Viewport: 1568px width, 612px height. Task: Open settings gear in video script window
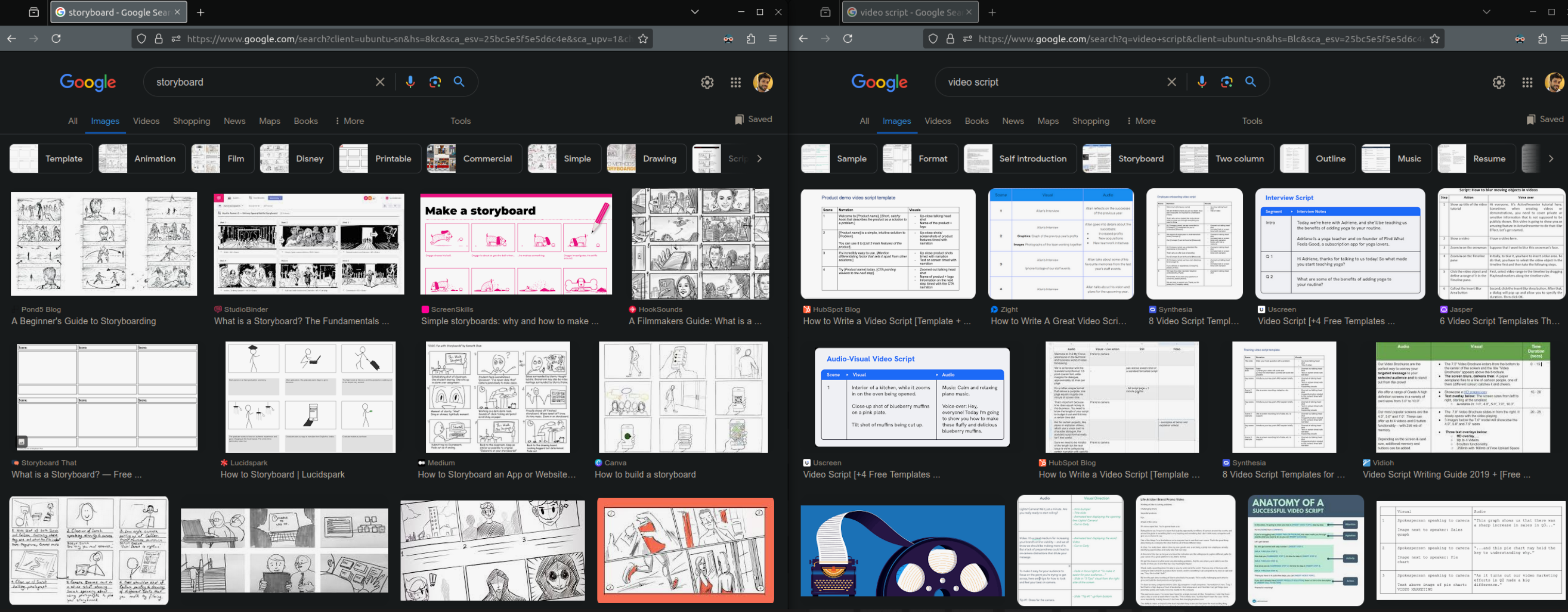[x=1498, y=82]
